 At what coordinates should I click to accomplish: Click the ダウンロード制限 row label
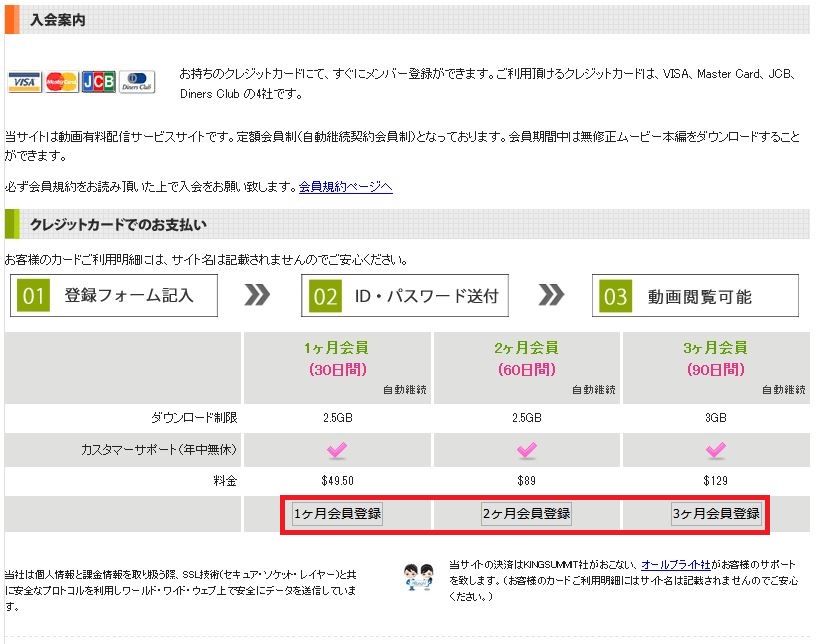point(194,417)
